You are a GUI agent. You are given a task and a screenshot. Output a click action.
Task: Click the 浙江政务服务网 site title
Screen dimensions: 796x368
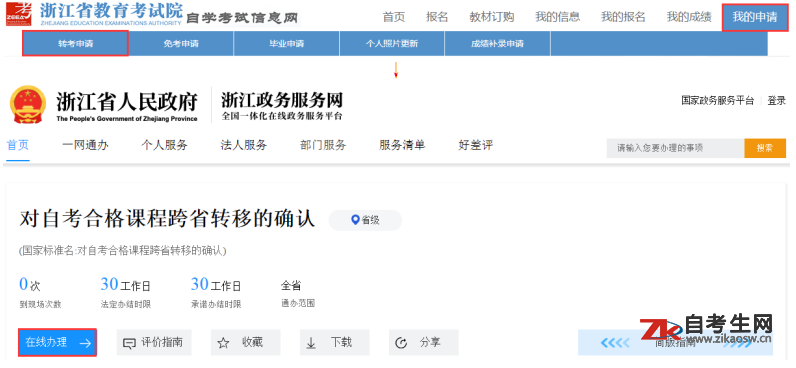(x=282, y=100)
